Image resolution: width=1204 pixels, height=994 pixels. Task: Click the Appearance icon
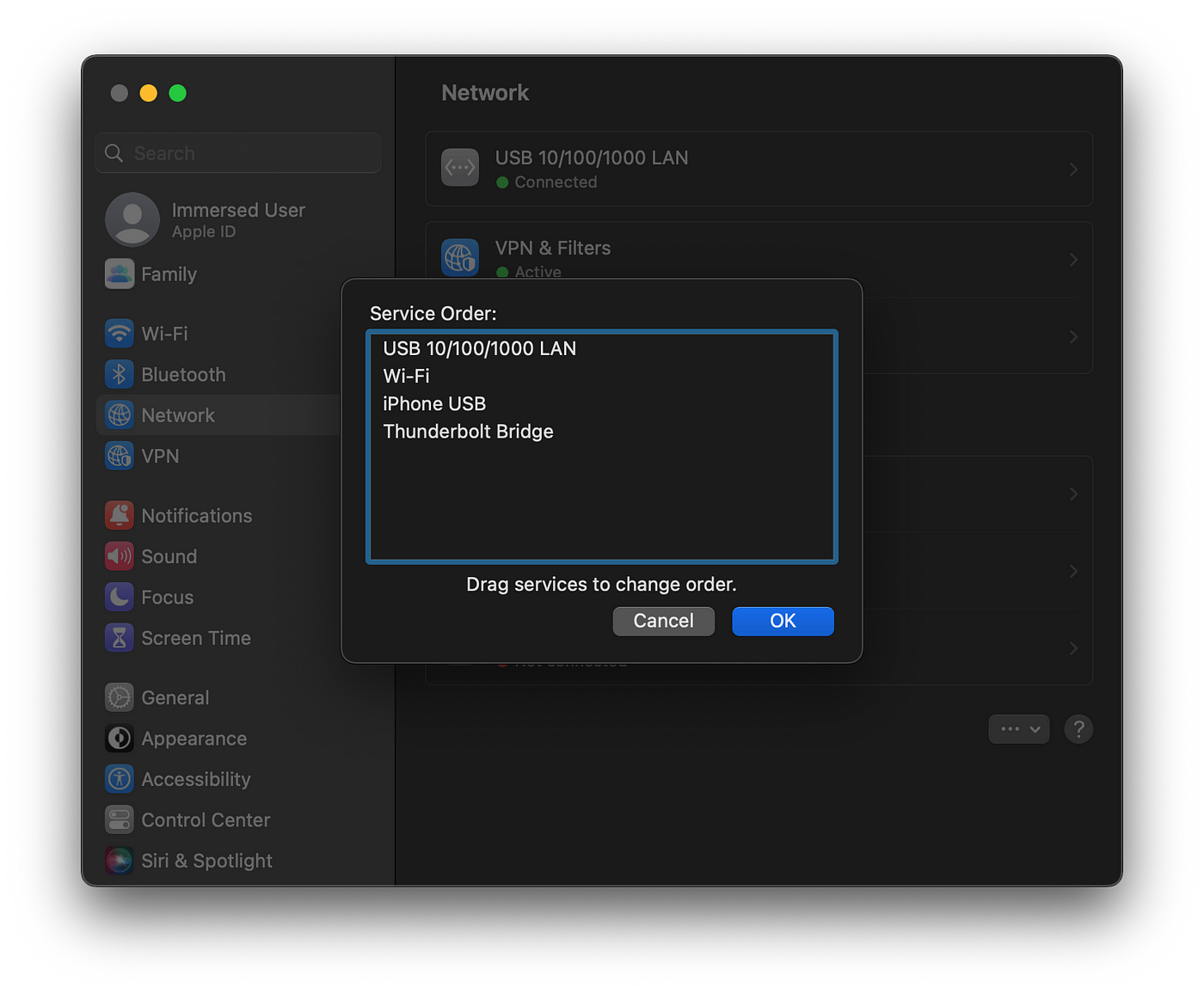pyautogui.click(x=120, y=739)
